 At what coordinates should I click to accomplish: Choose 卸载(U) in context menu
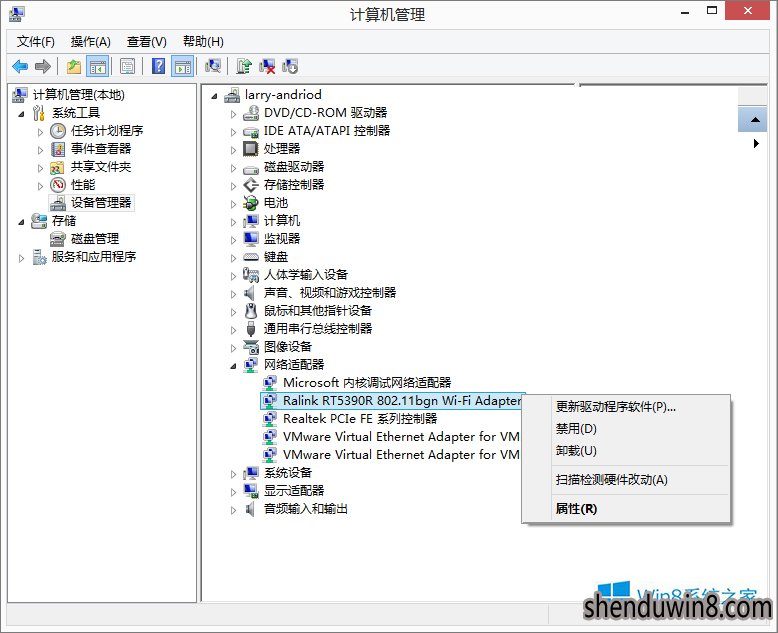(x=576, y=450)
